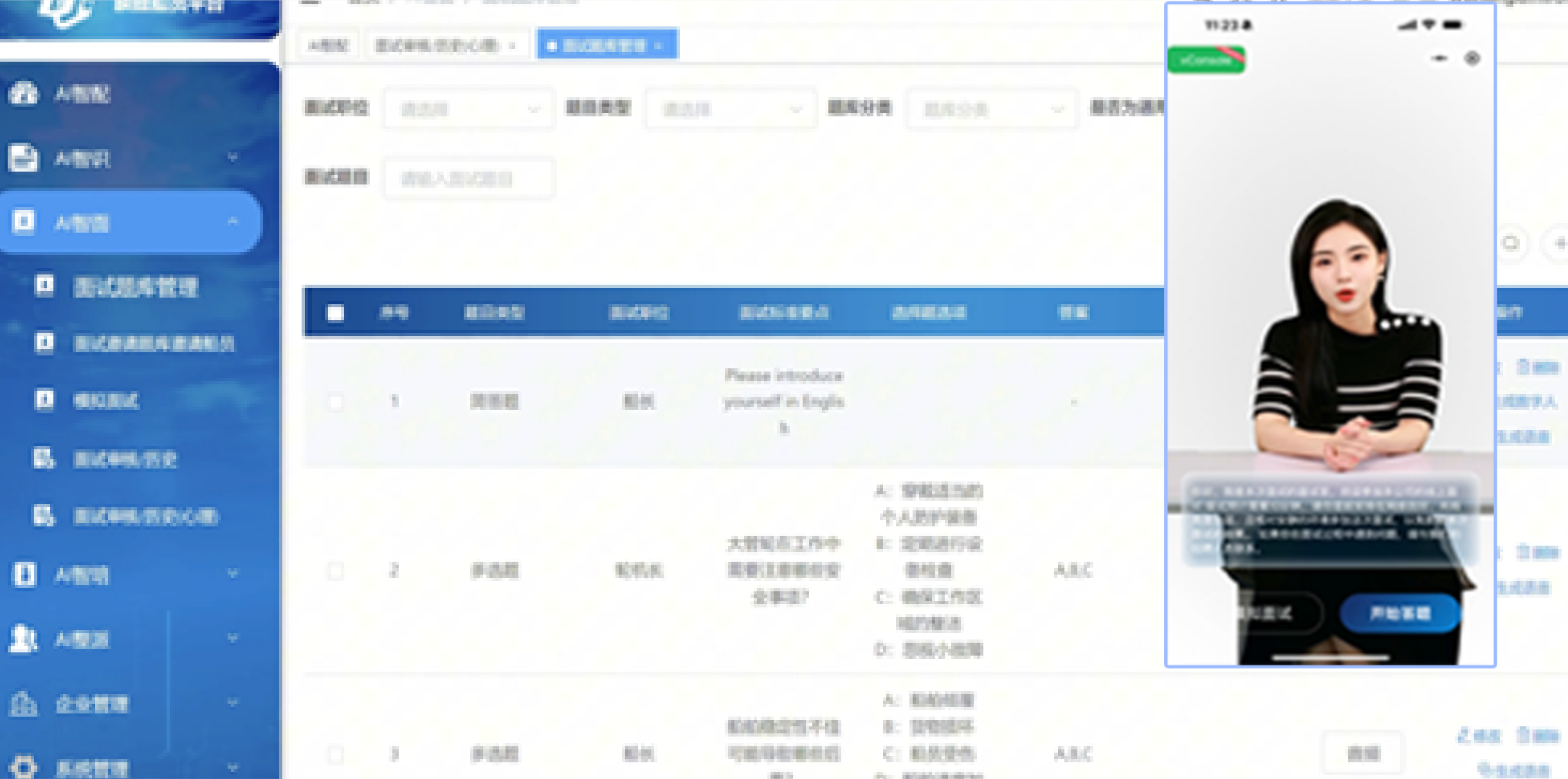This screenshot has height=779, width=1568.
Task: Click the subtitle text box on phone
Action: 1330,521
